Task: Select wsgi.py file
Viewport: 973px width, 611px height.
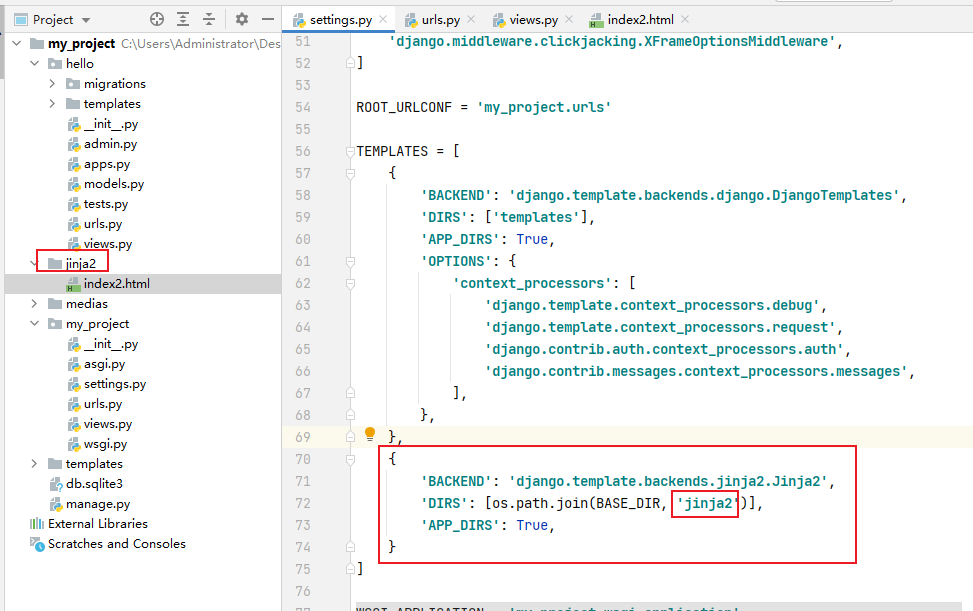Action: 105,444
